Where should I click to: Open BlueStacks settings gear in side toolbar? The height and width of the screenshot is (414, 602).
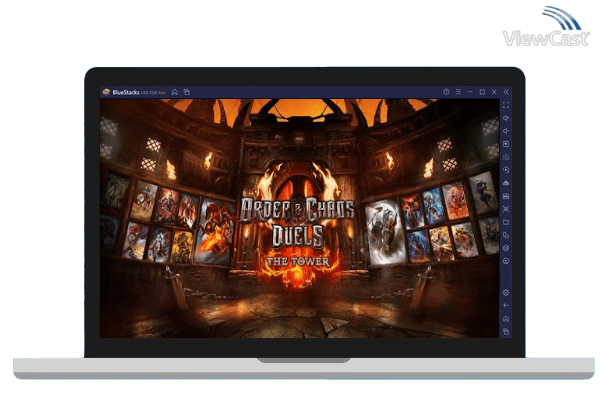point(506,293)
